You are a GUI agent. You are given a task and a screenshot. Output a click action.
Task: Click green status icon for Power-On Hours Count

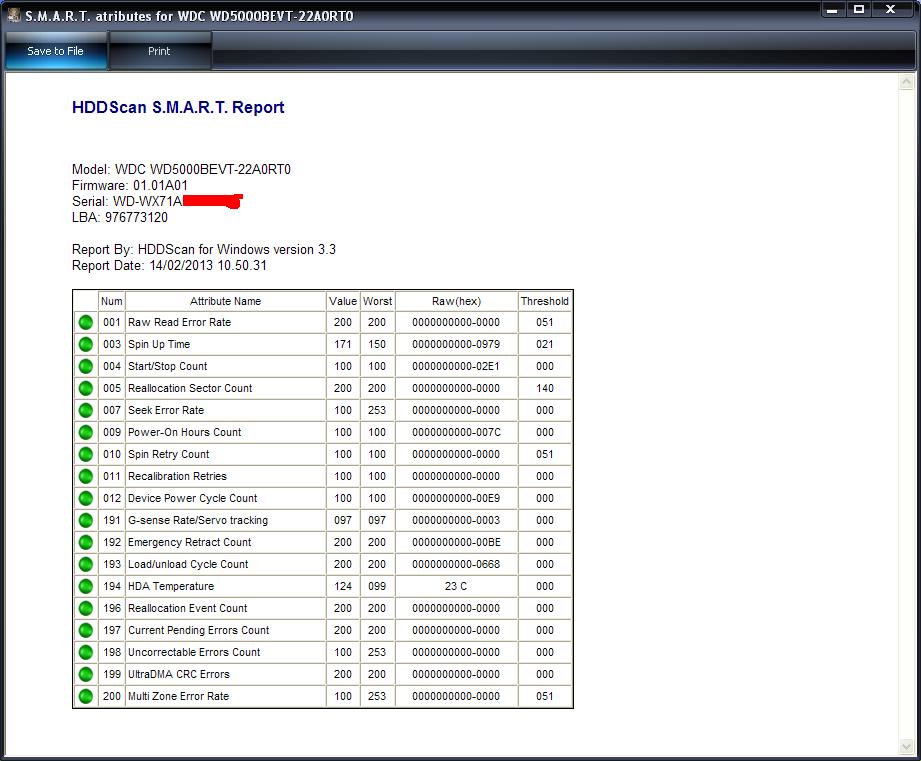coord(86,432)
